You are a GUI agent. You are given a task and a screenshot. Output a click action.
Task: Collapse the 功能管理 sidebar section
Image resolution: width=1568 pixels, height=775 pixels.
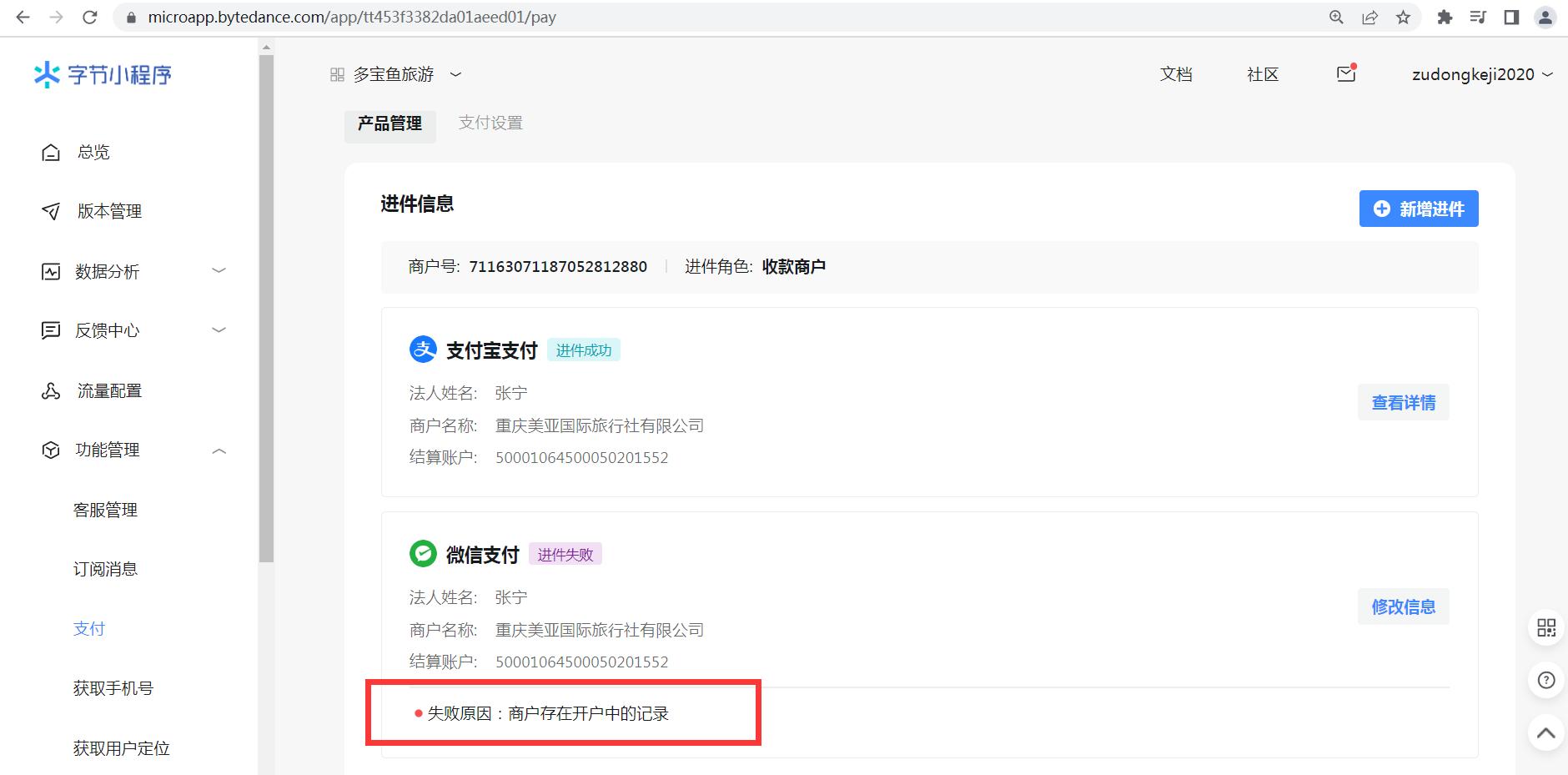(x=219, y=450)
